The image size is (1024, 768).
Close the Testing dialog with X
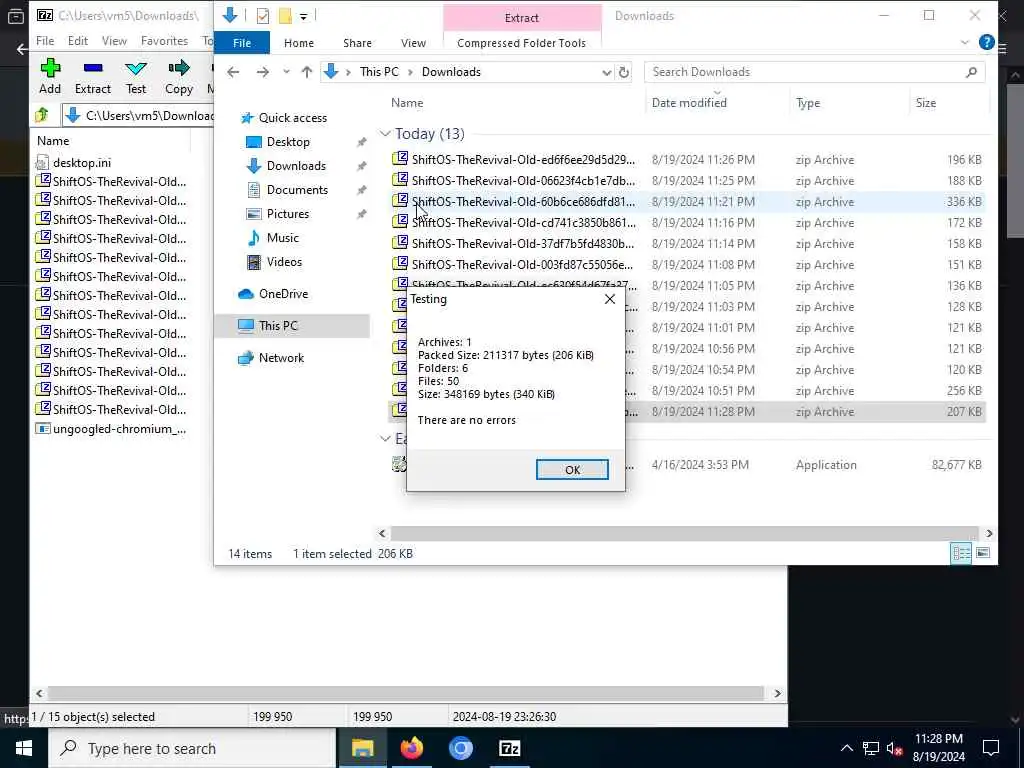(609, 299)
